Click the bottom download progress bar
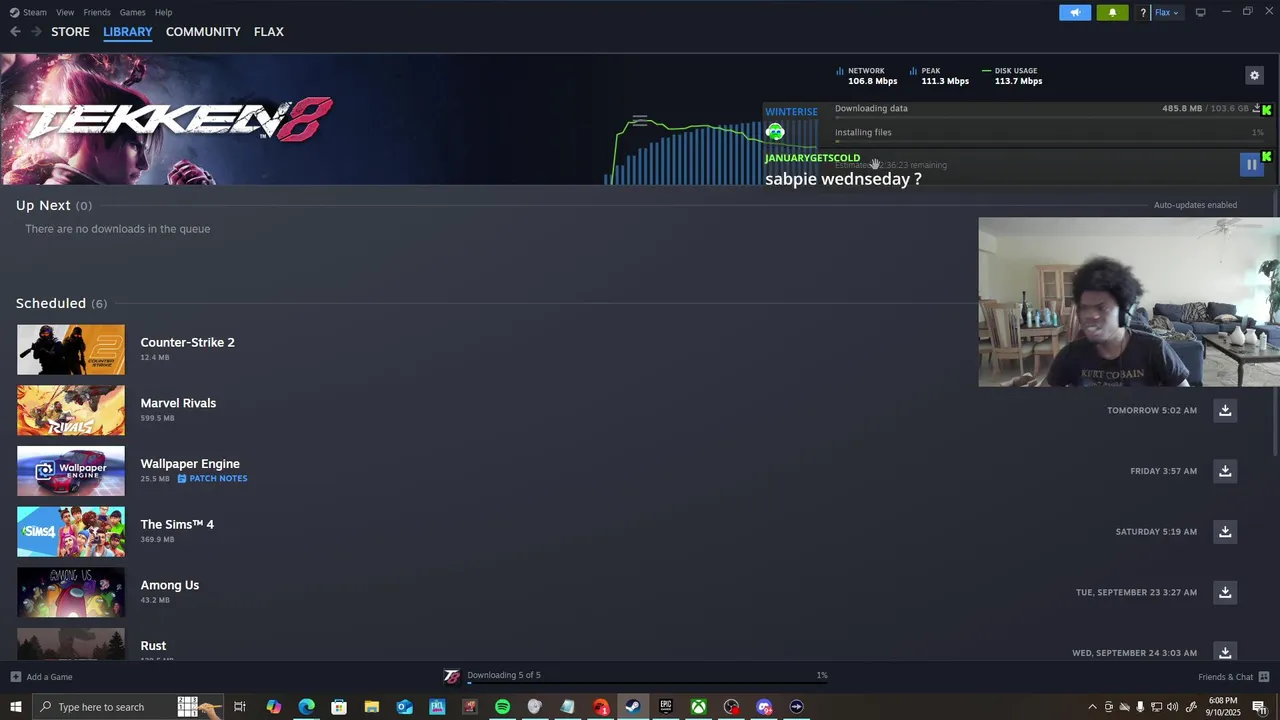 click(x=648, y=685)
